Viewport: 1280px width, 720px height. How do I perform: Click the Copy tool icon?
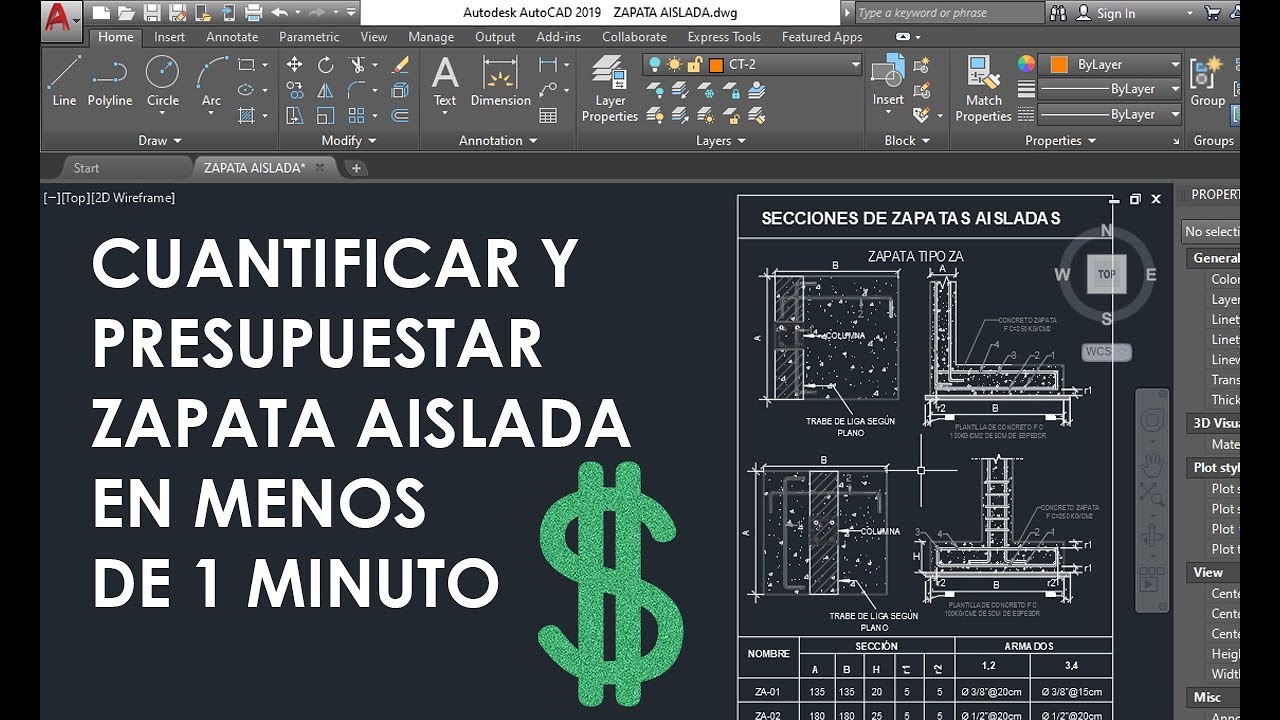pyautogui.click(x=294, y=90)
